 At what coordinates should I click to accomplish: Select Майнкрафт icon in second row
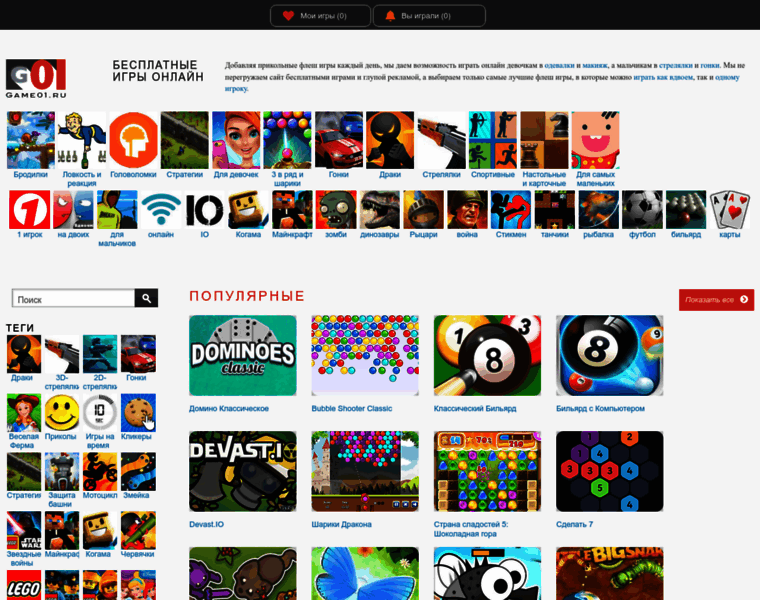[x=292, y=209]
